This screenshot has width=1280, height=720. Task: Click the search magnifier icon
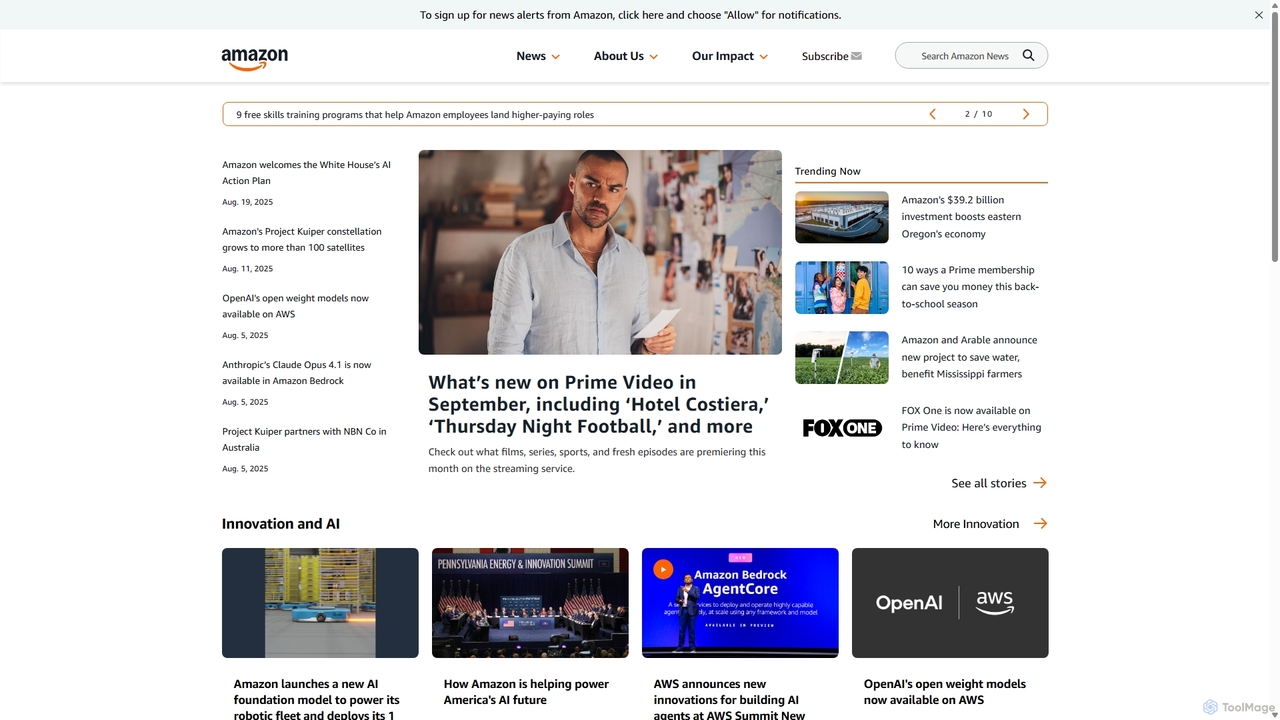(x=1028, y=56)
